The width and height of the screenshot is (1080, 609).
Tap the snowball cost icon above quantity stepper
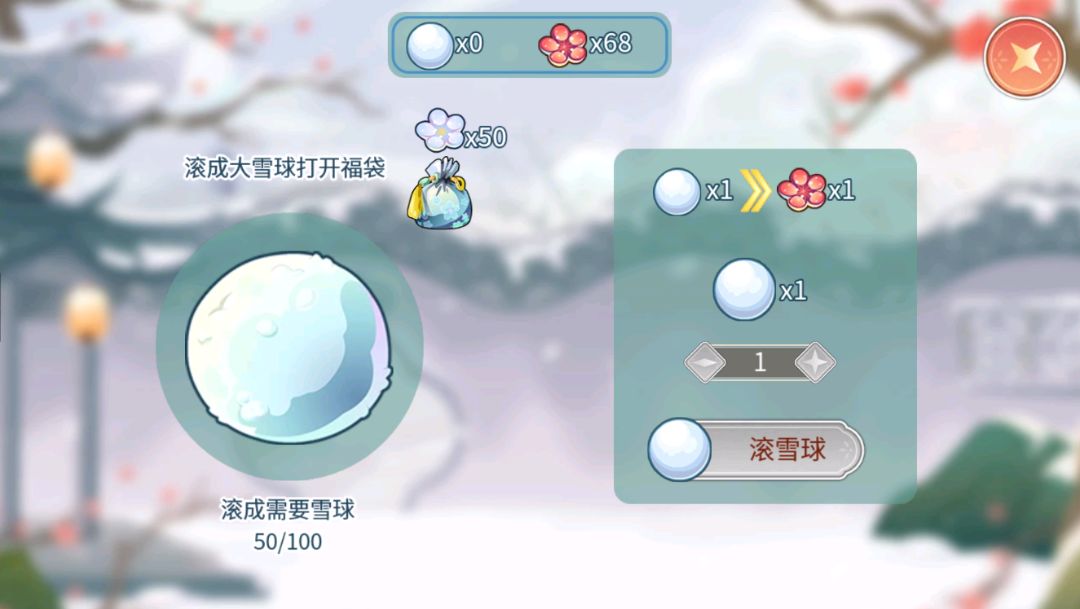pos(744,289)
